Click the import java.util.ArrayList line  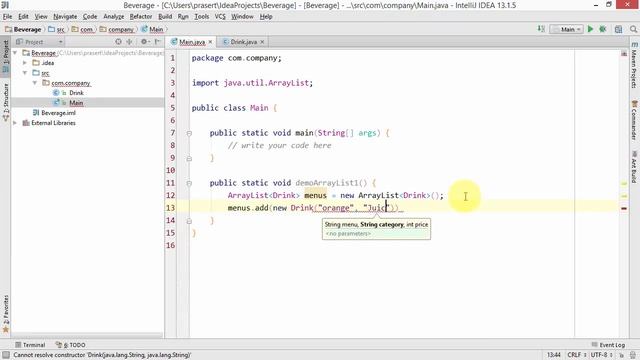click(x=252, y=83)
